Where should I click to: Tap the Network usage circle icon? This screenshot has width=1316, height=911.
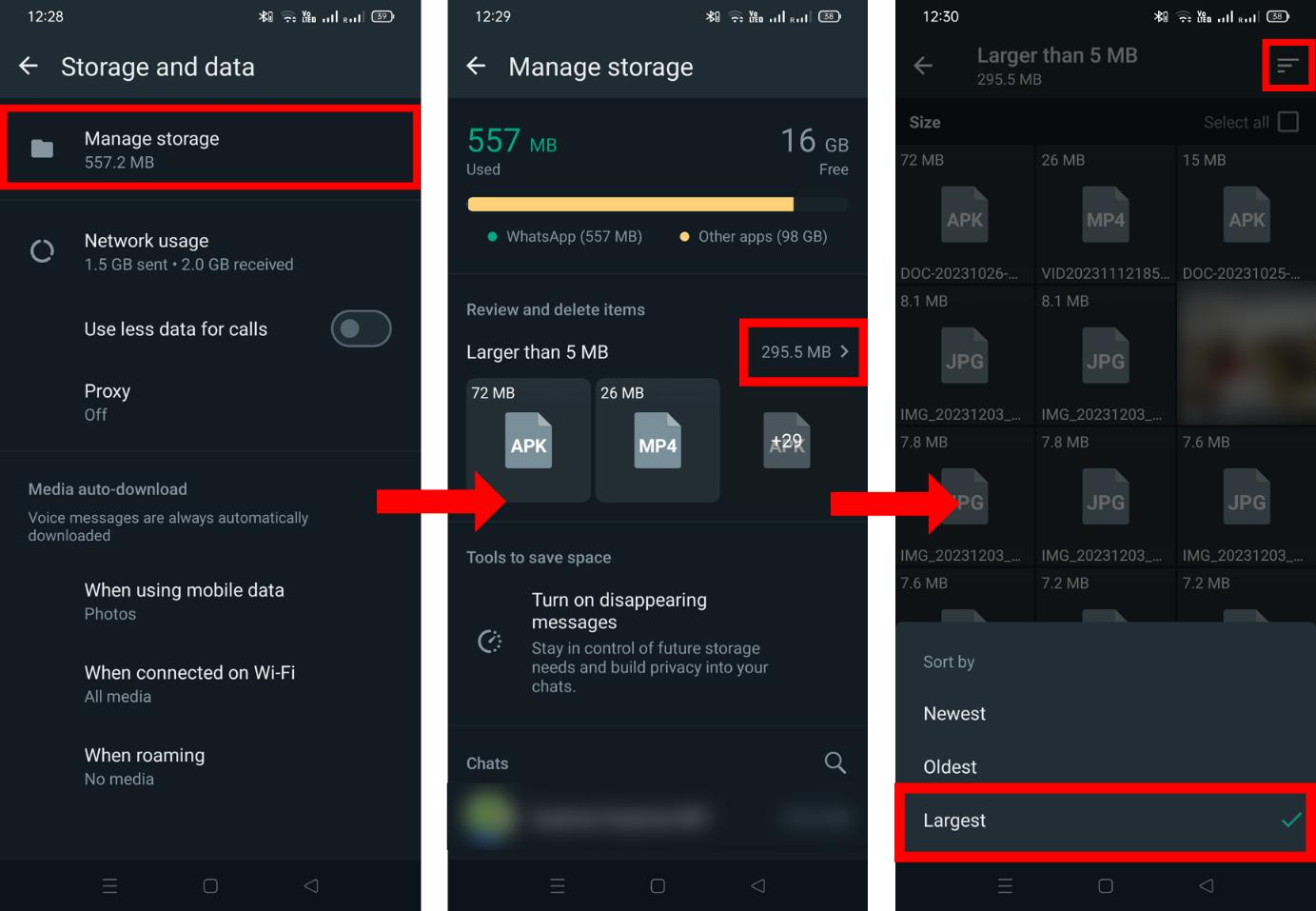click(42, 251)
